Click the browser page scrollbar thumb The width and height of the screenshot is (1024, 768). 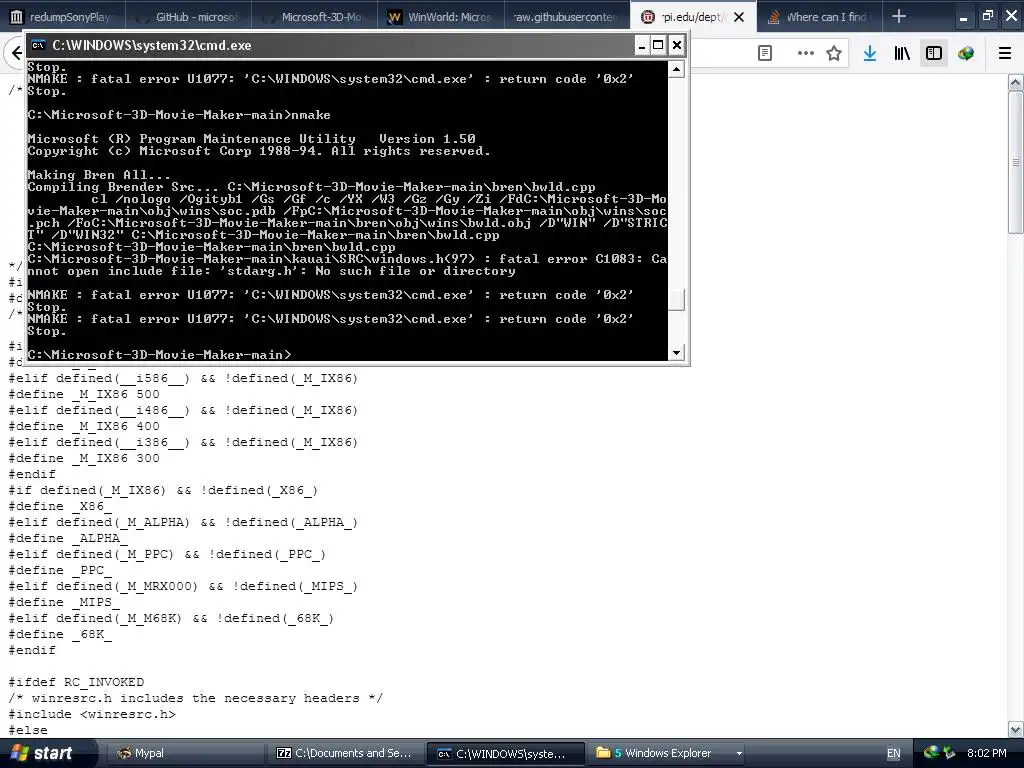tap(1016, 162)
